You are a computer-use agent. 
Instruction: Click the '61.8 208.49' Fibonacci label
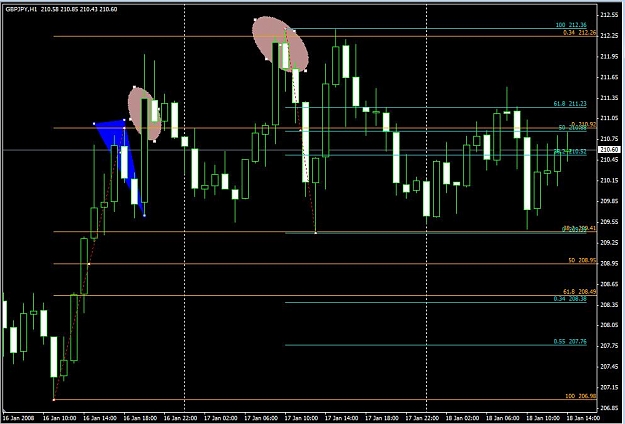pyautogui.click(x=580, y=292)
